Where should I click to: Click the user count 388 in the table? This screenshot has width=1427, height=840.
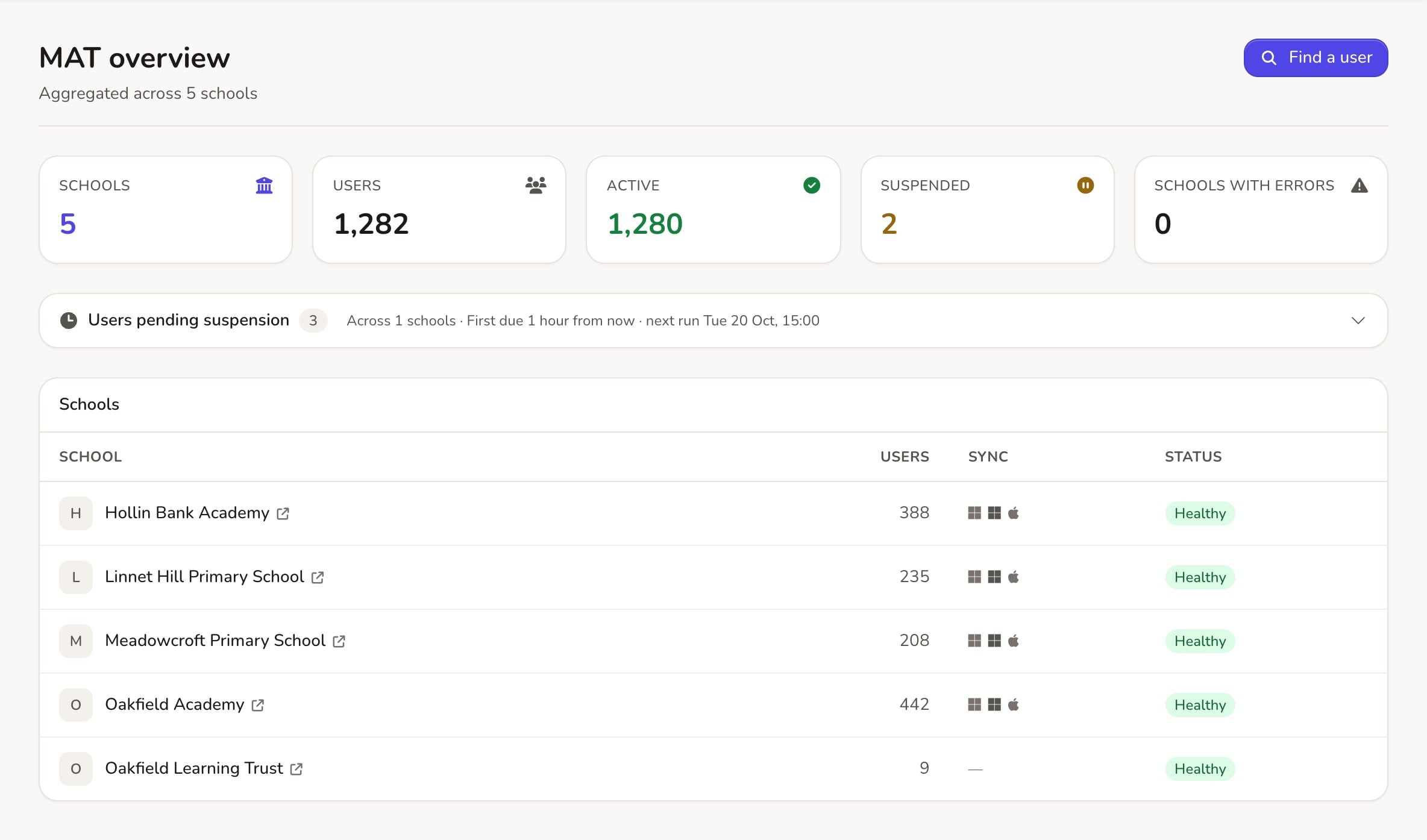click(914, 513)
